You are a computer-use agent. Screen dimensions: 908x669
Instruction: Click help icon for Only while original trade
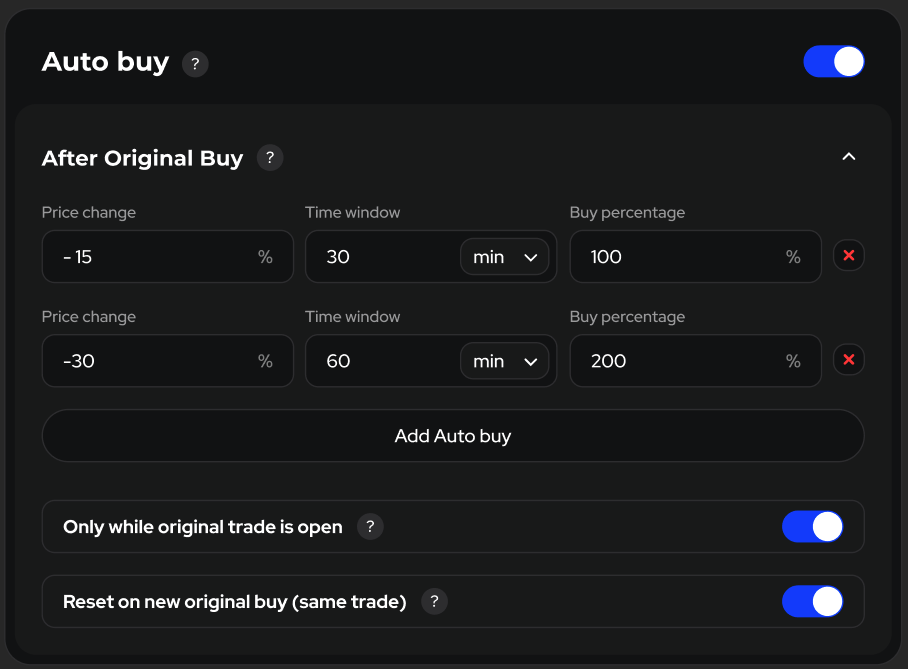click(x=370, y=527)
